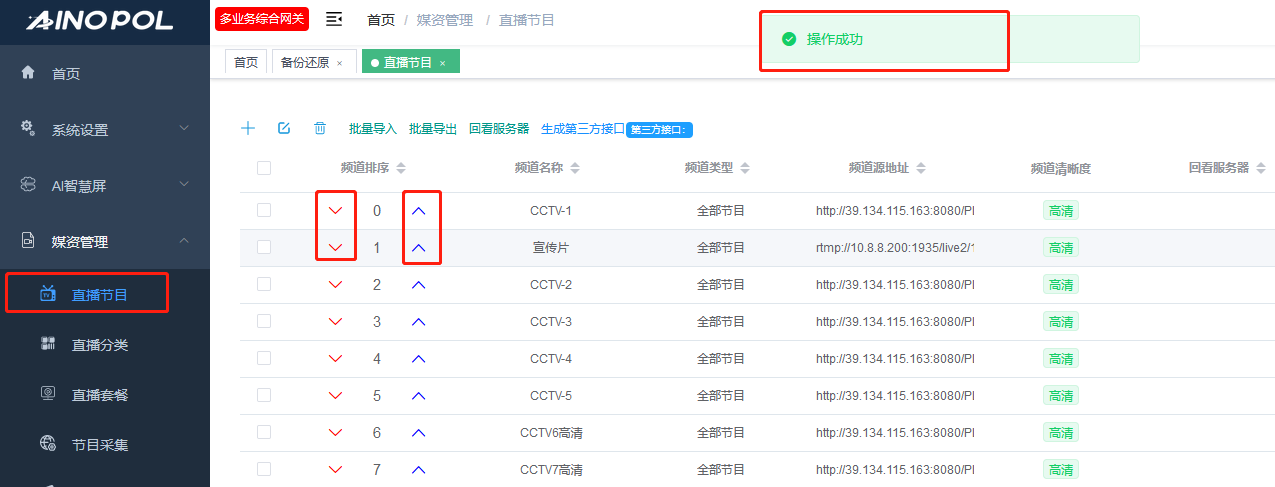Click blue up arrow for CCTV7高清 row
This screenshot has width=1275, height=487.
pos(419,470)
